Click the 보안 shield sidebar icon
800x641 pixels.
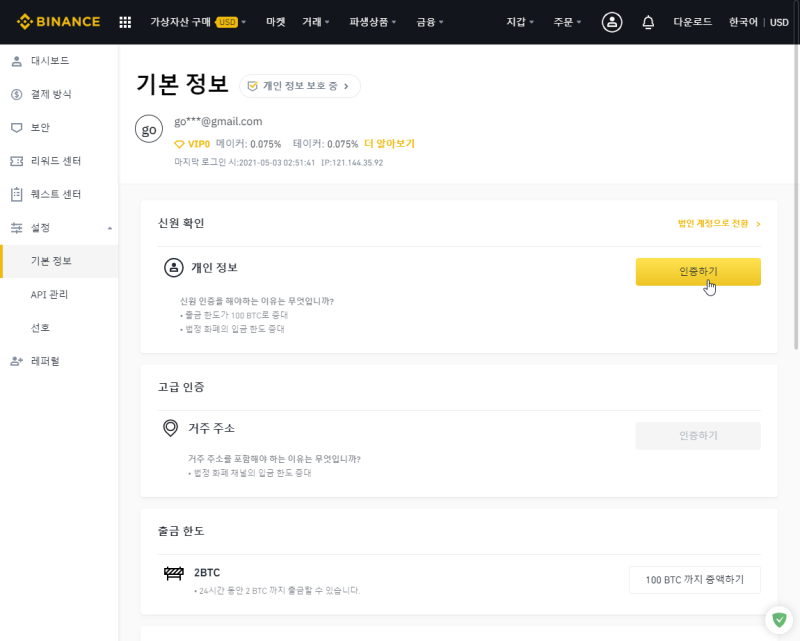[16, 128]
